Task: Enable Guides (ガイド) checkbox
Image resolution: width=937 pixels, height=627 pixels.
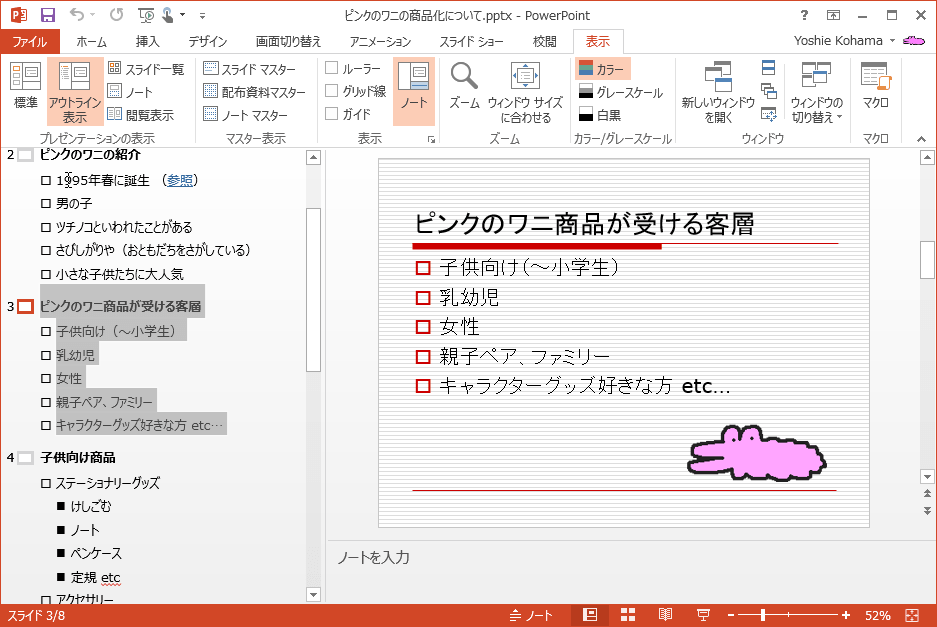Action: (x=332, y=114)
